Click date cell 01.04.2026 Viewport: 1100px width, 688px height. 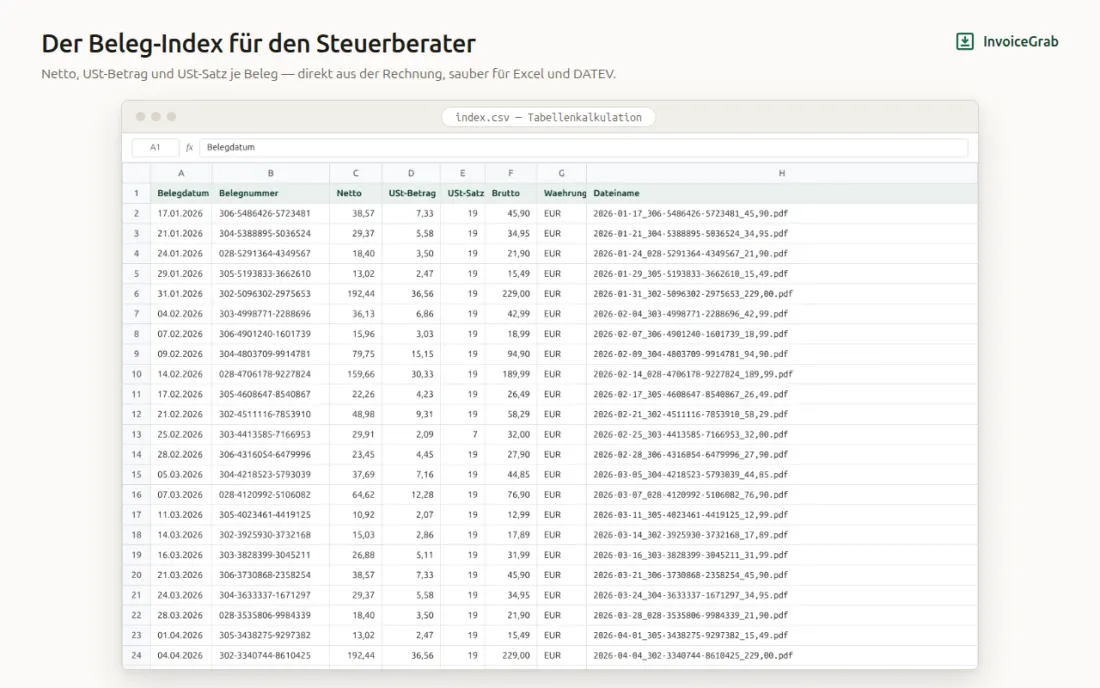click(181, 635)
